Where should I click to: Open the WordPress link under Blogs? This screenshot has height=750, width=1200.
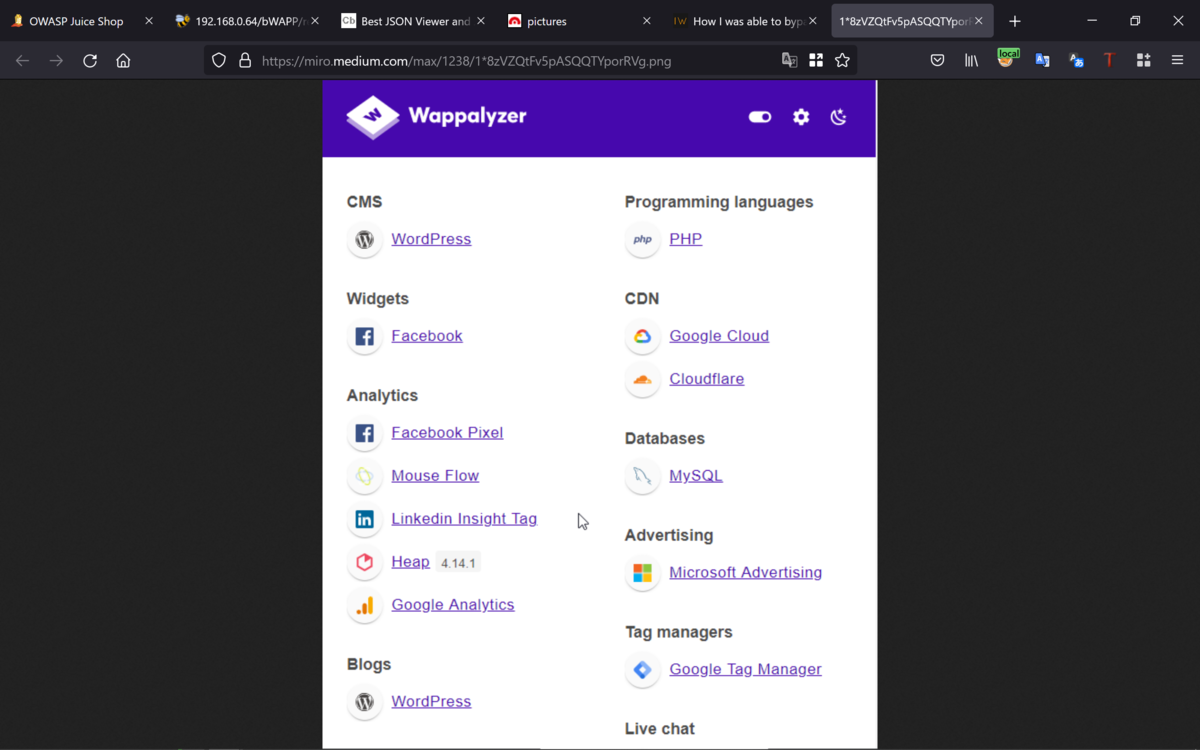pyautogui.click(x=431, y=702)
